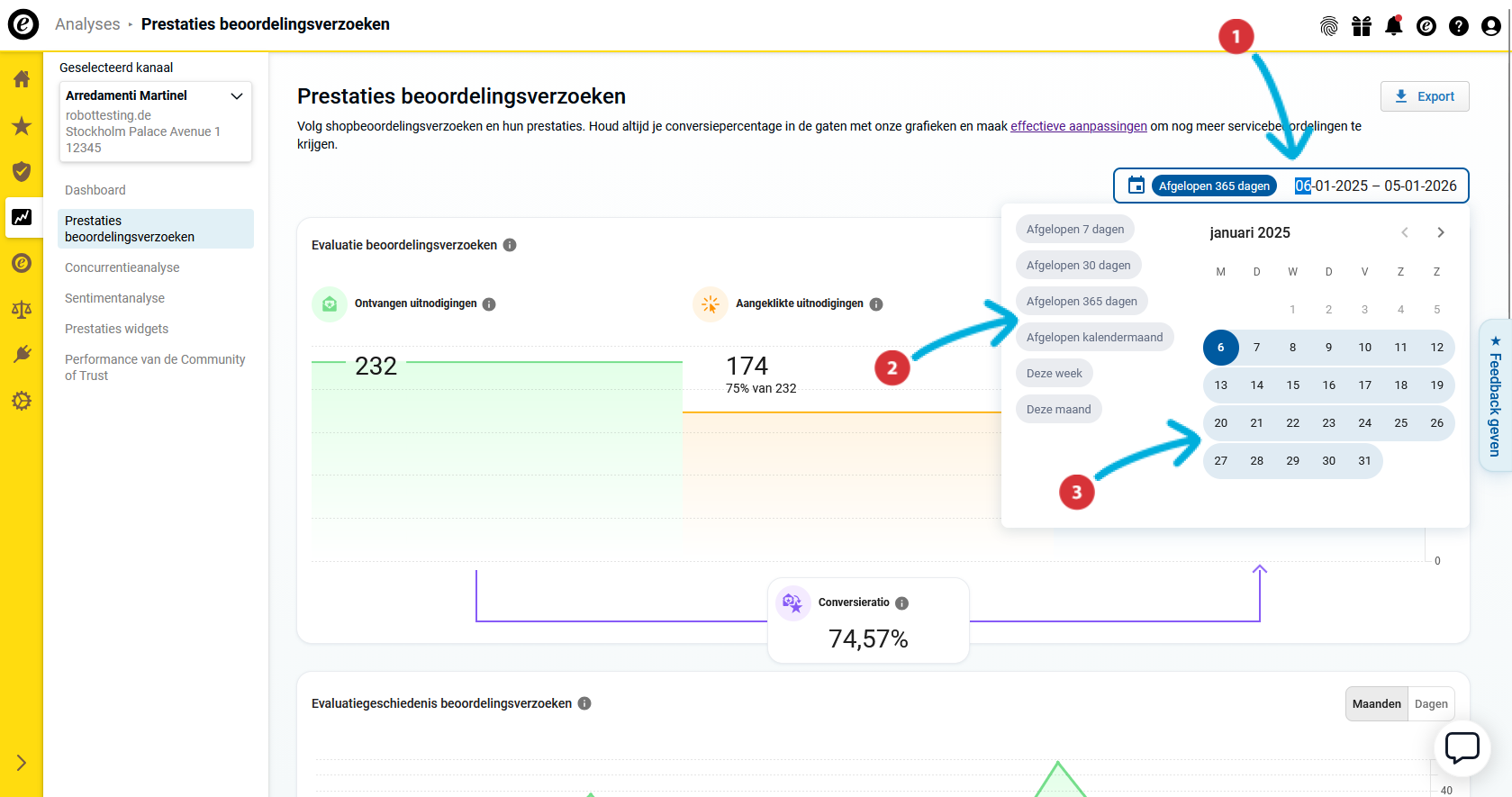Open Concurrentieanalyse menu item
Screen dimensions: 1512x797
coord(122,267)
